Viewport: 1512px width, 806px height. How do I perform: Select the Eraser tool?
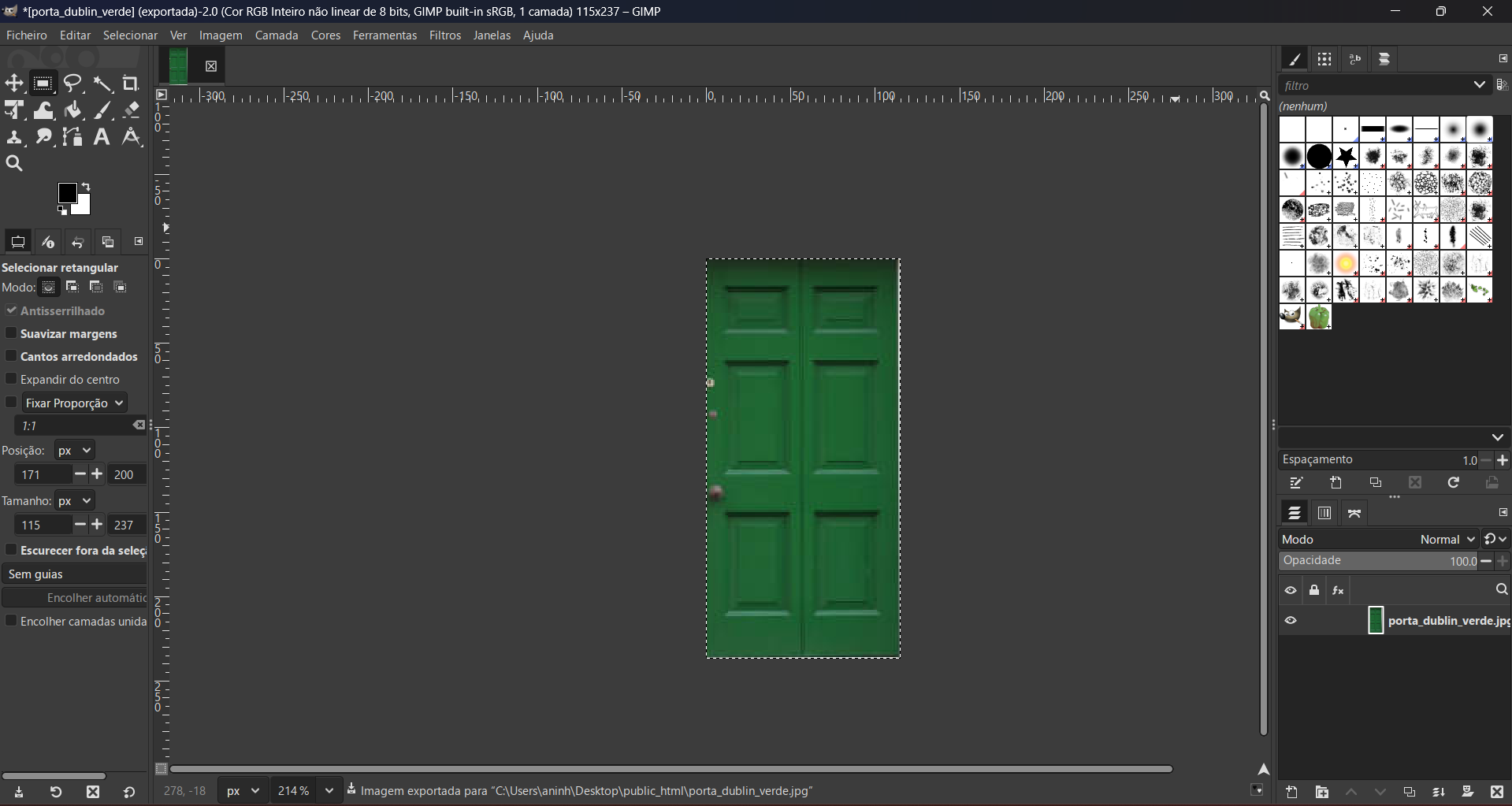pos(132,111)
